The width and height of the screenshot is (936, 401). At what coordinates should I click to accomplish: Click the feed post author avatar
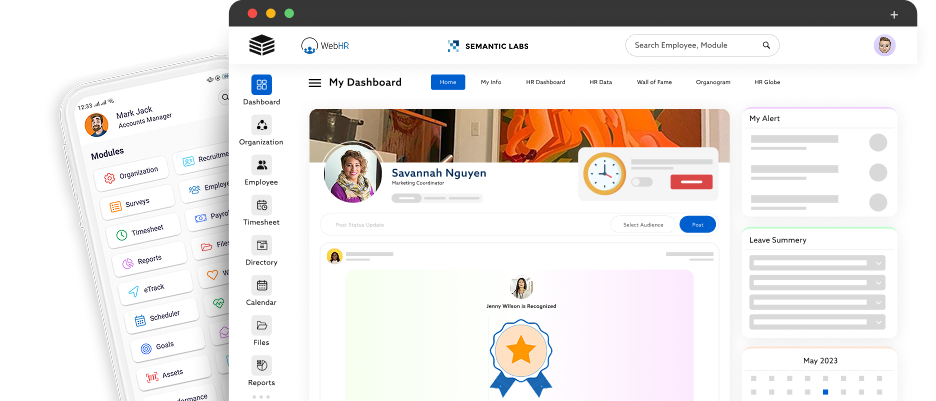334,256
